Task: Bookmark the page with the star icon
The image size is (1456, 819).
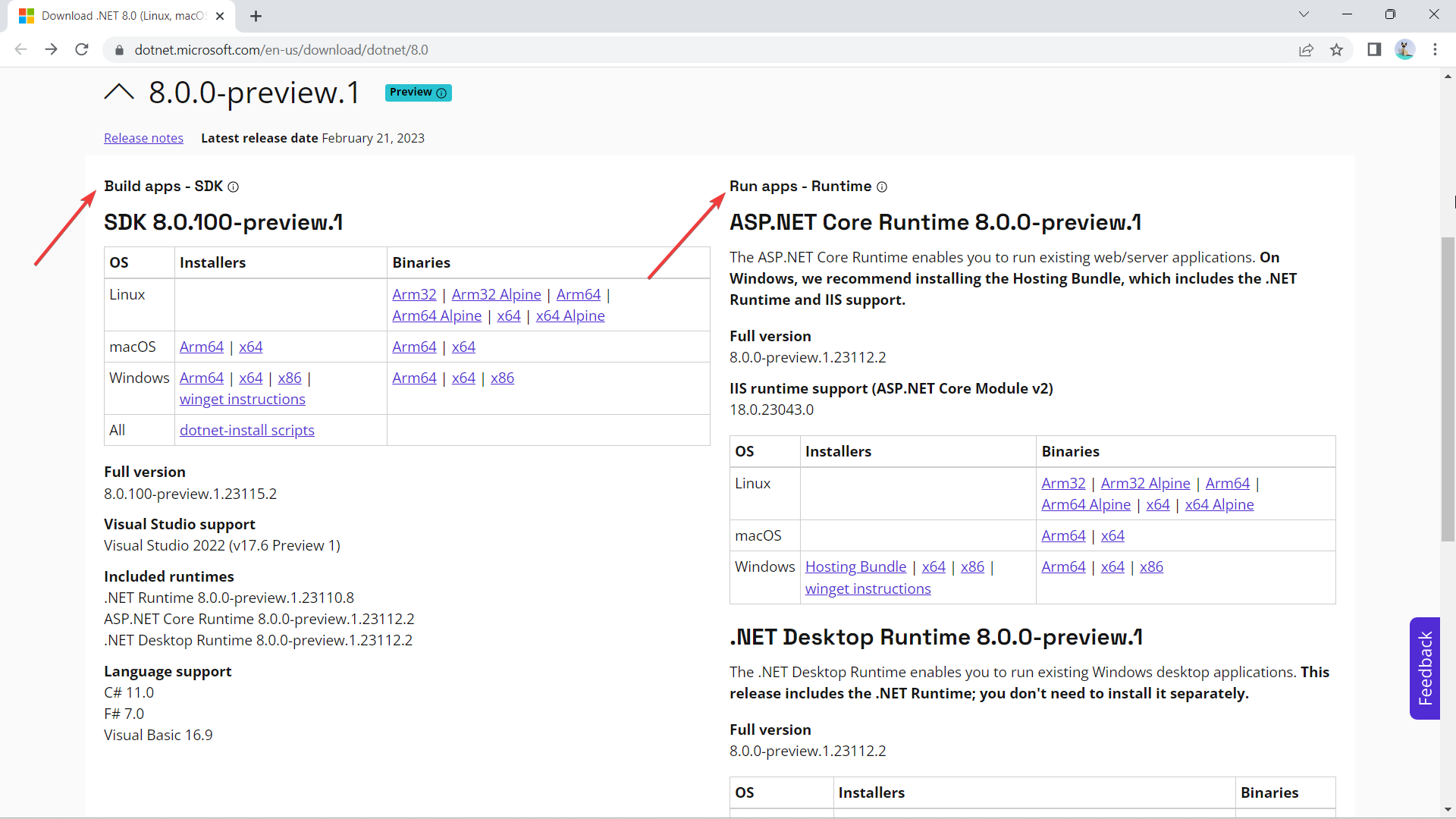Action: [1337, 50]
